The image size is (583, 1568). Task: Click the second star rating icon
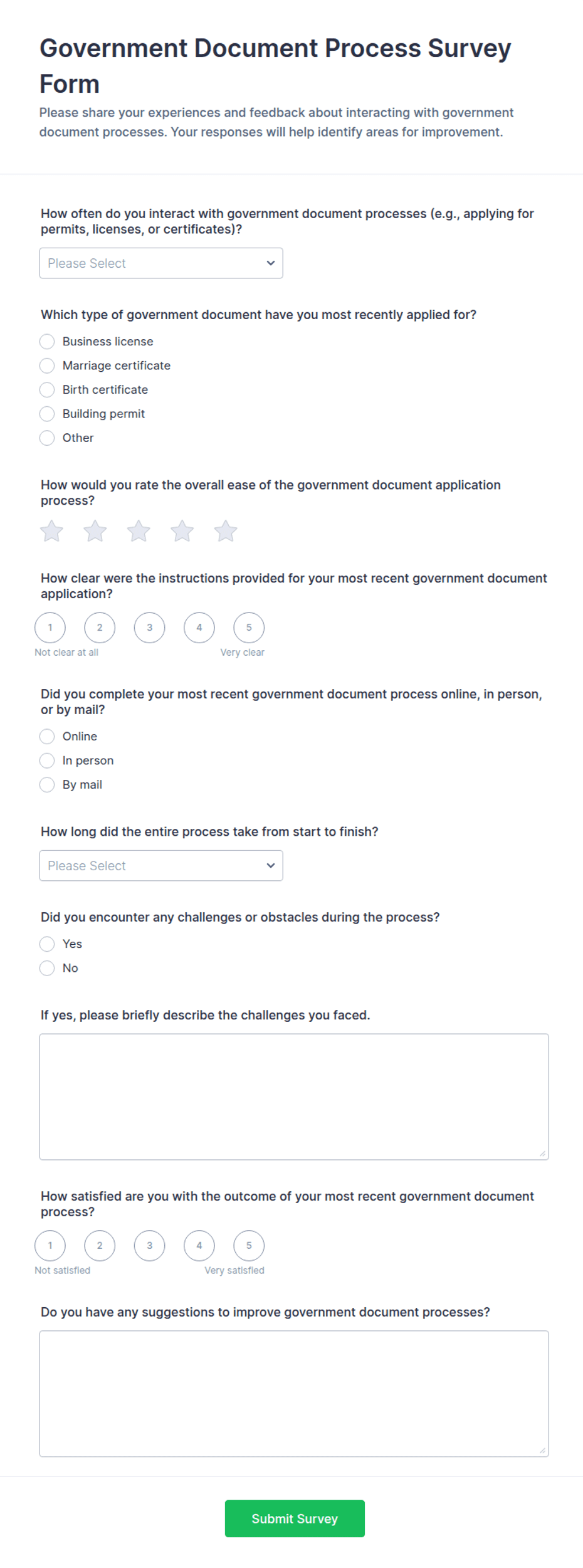95,531
